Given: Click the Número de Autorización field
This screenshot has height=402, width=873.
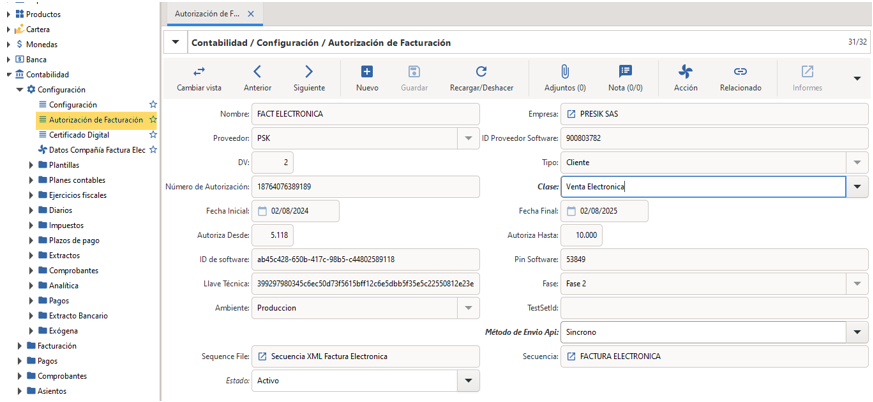Looking at the screenshot, I should [365, 187].
